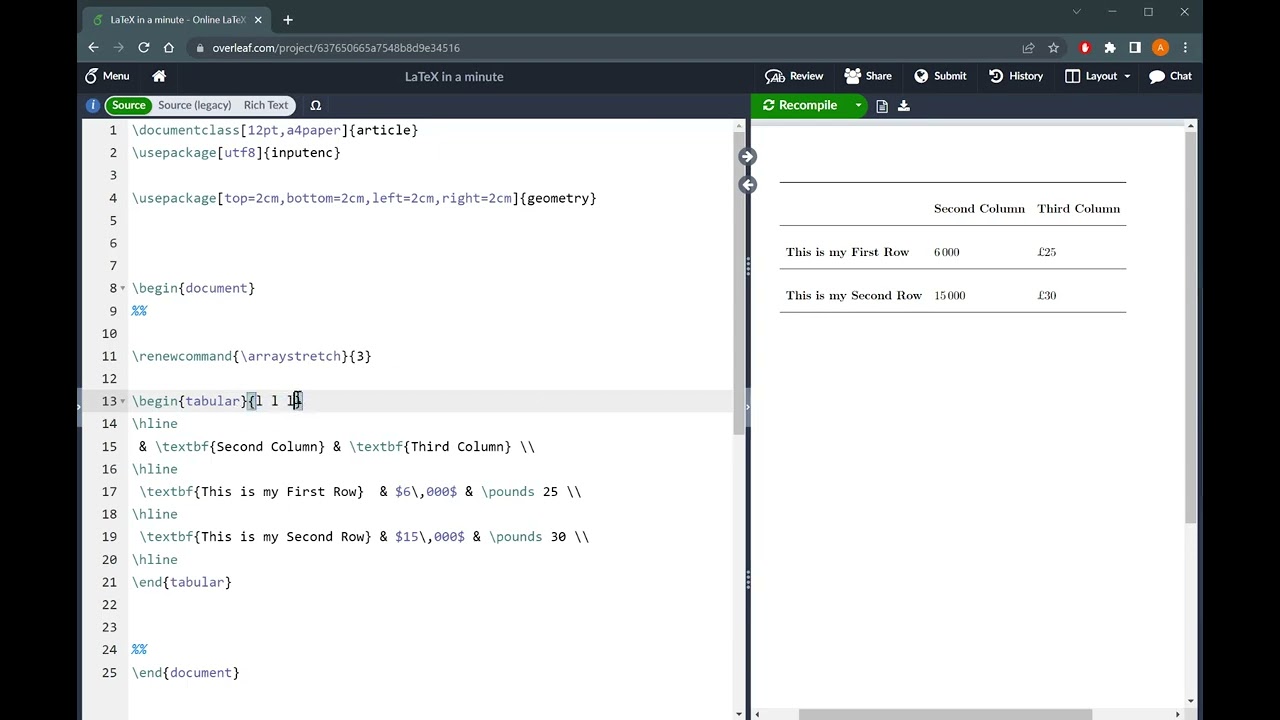Go back in browser history
1280x720 pixels.
coord(93,47)
